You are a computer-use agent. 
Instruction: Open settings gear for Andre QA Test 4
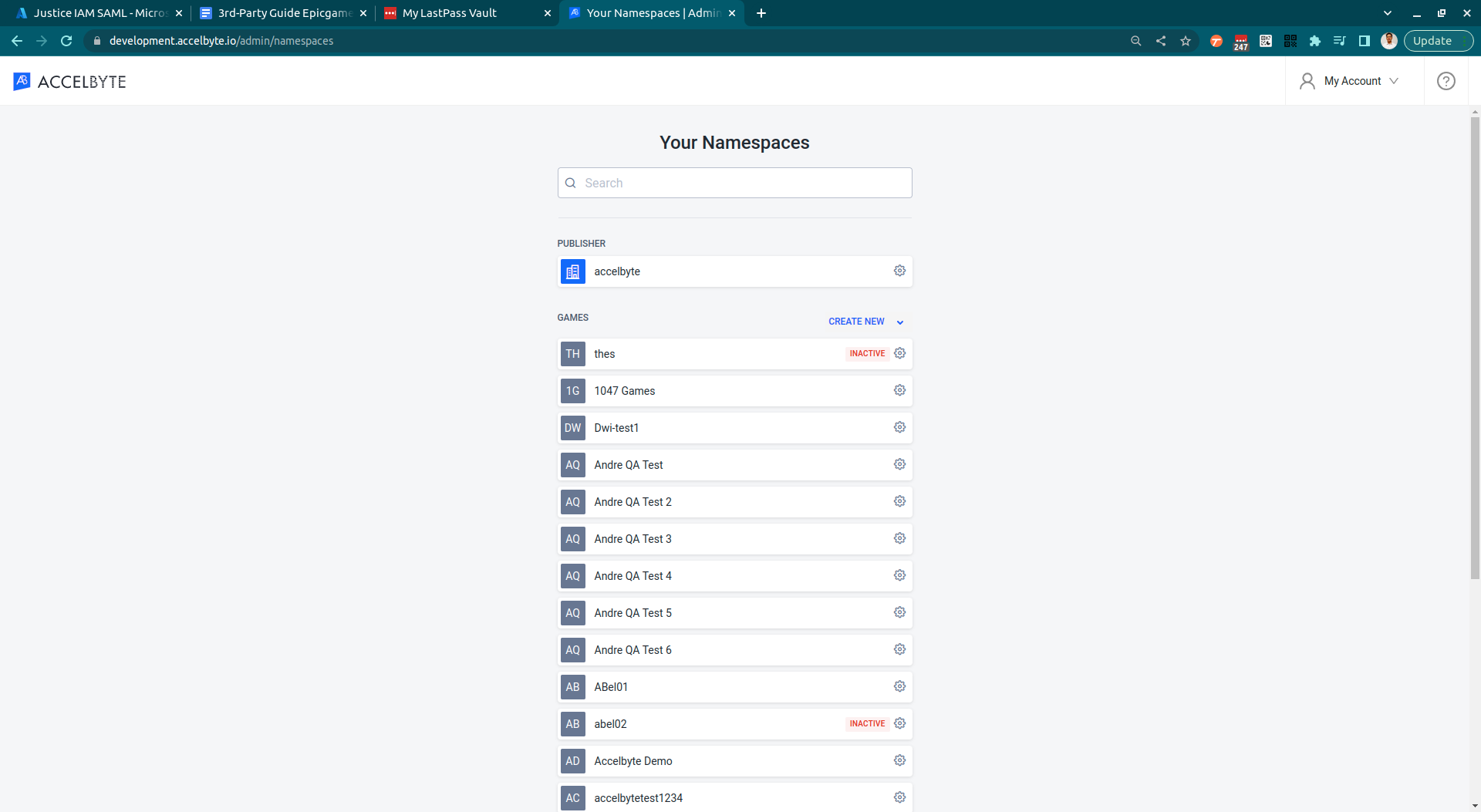coord(899,575)
